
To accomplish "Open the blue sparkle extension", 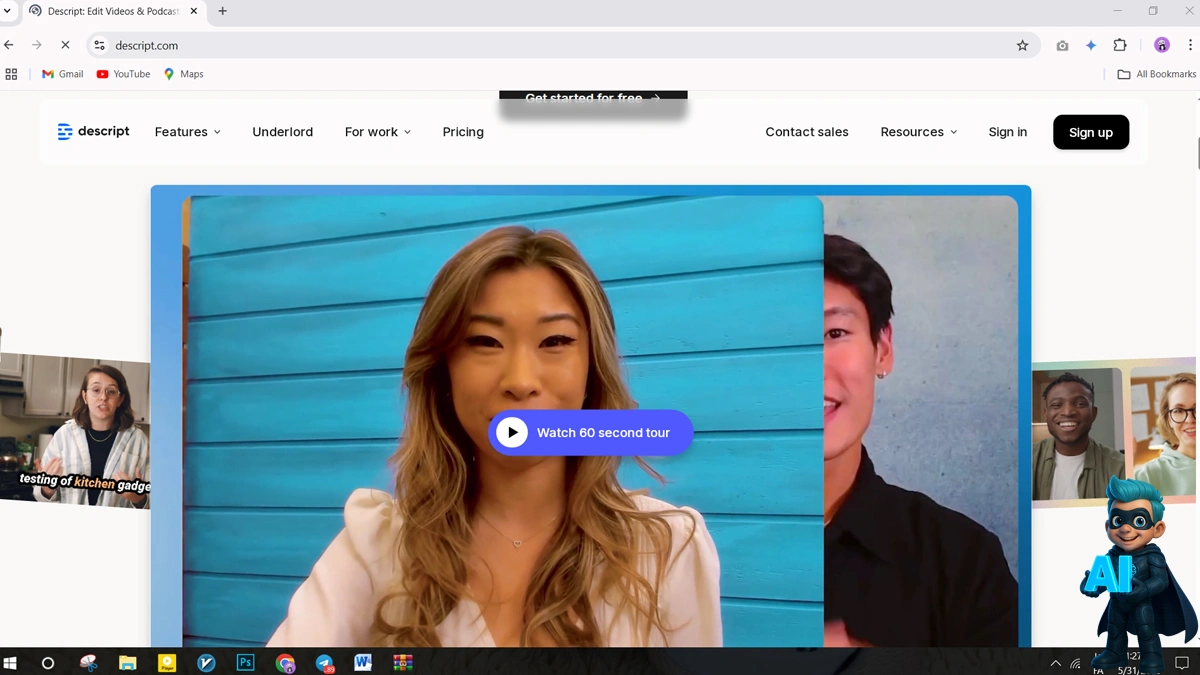I will pyautogui.click(x=1091, y=45).
